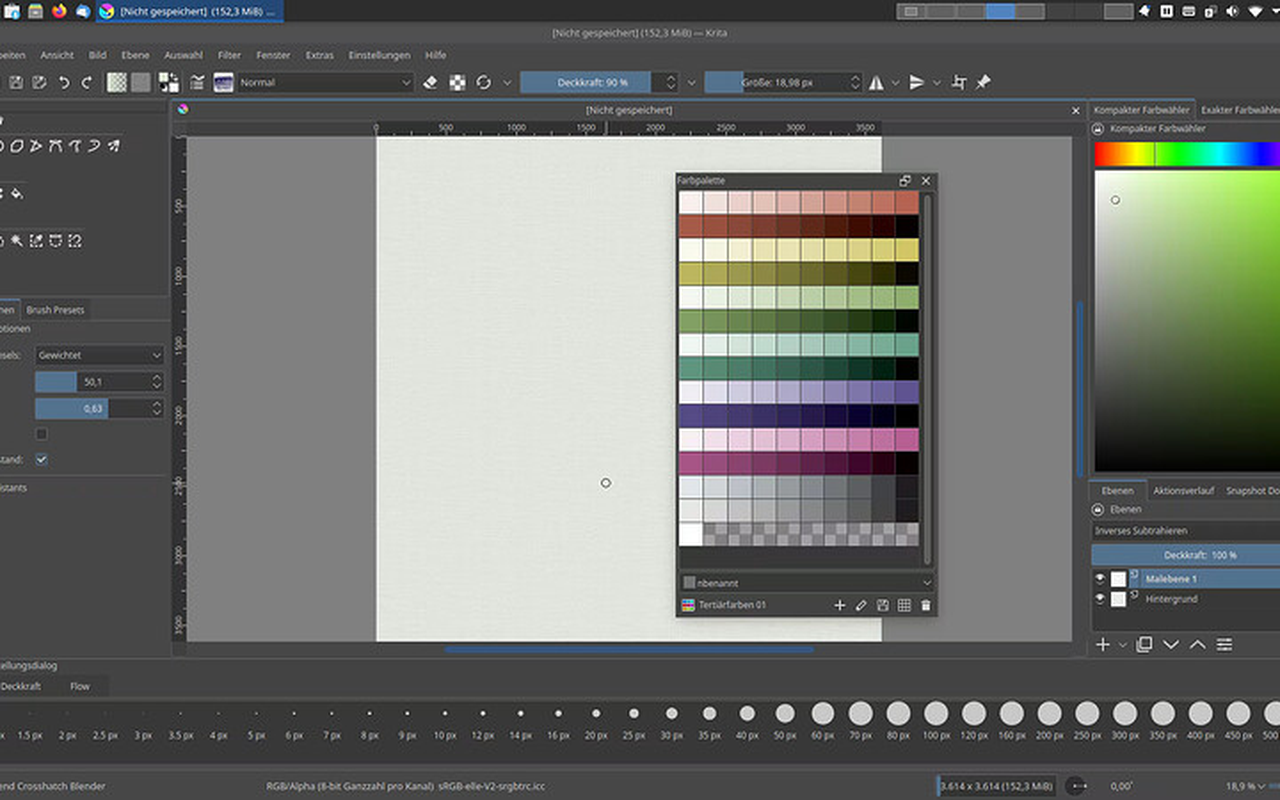
Task: Switch to the Aktionsverlauf tab
Action: tap(1183, 491)
